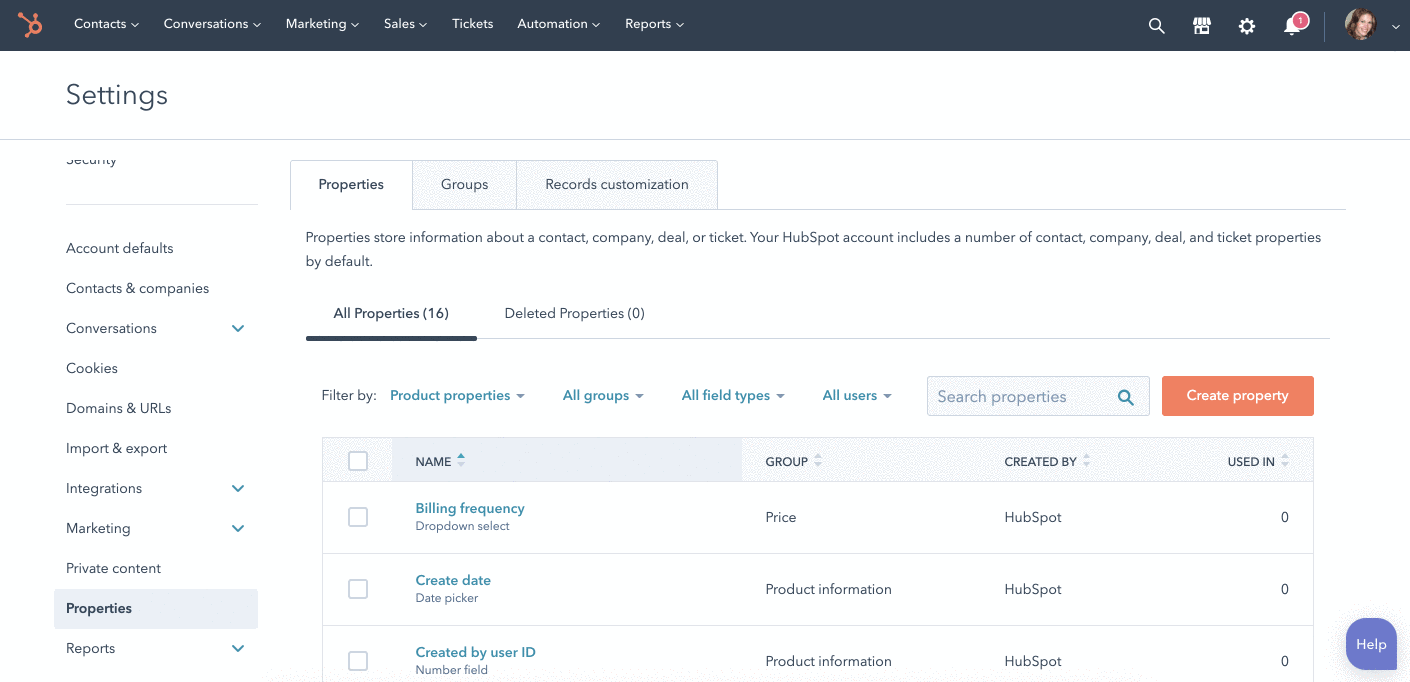Click the Create property button
Image resolution: width=1410 pixels, height=682 pixels.
tap(1237, 396)
